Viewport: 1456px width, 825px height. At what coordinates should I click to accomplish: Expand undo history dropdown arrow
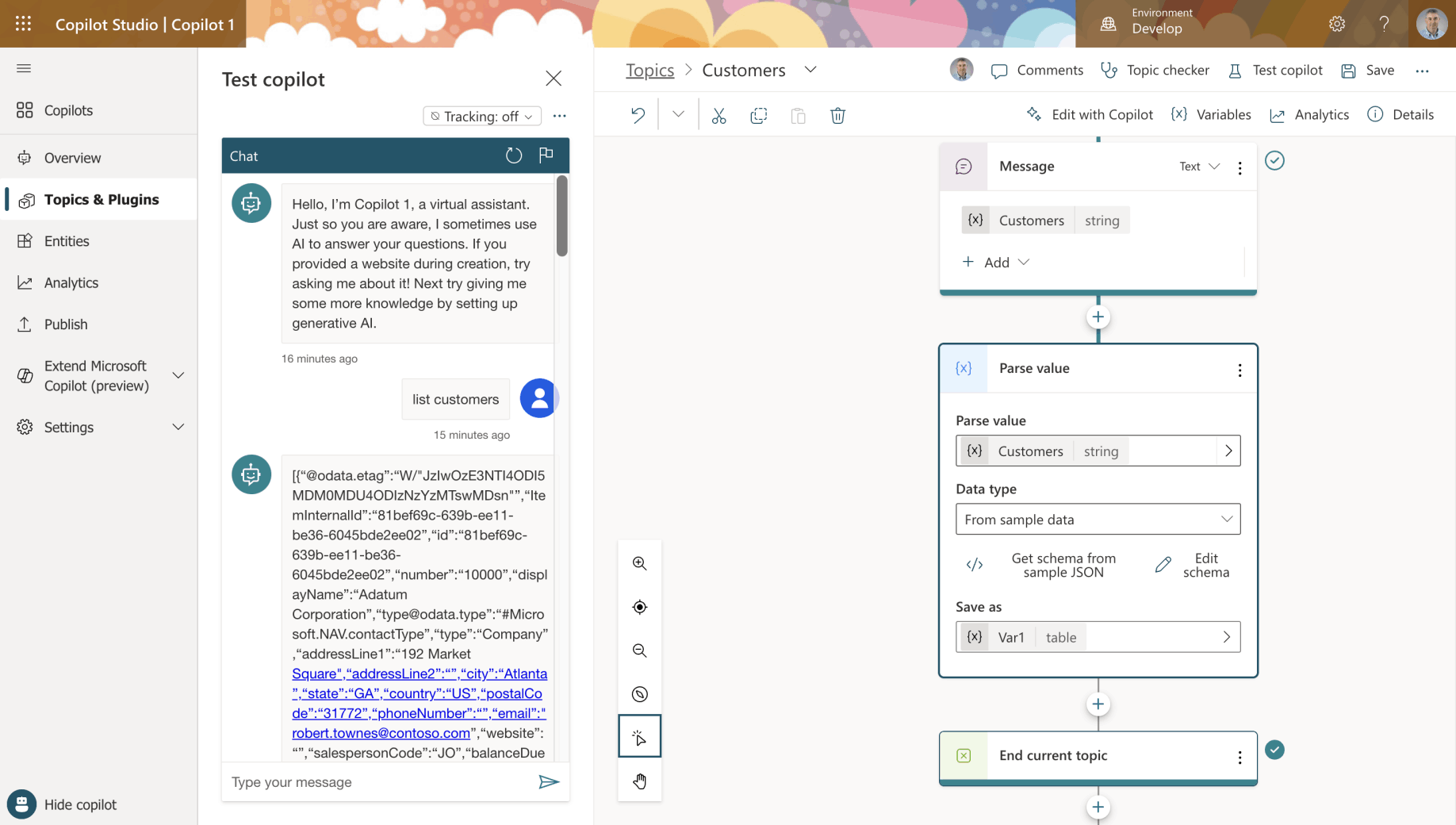point(678,114)
